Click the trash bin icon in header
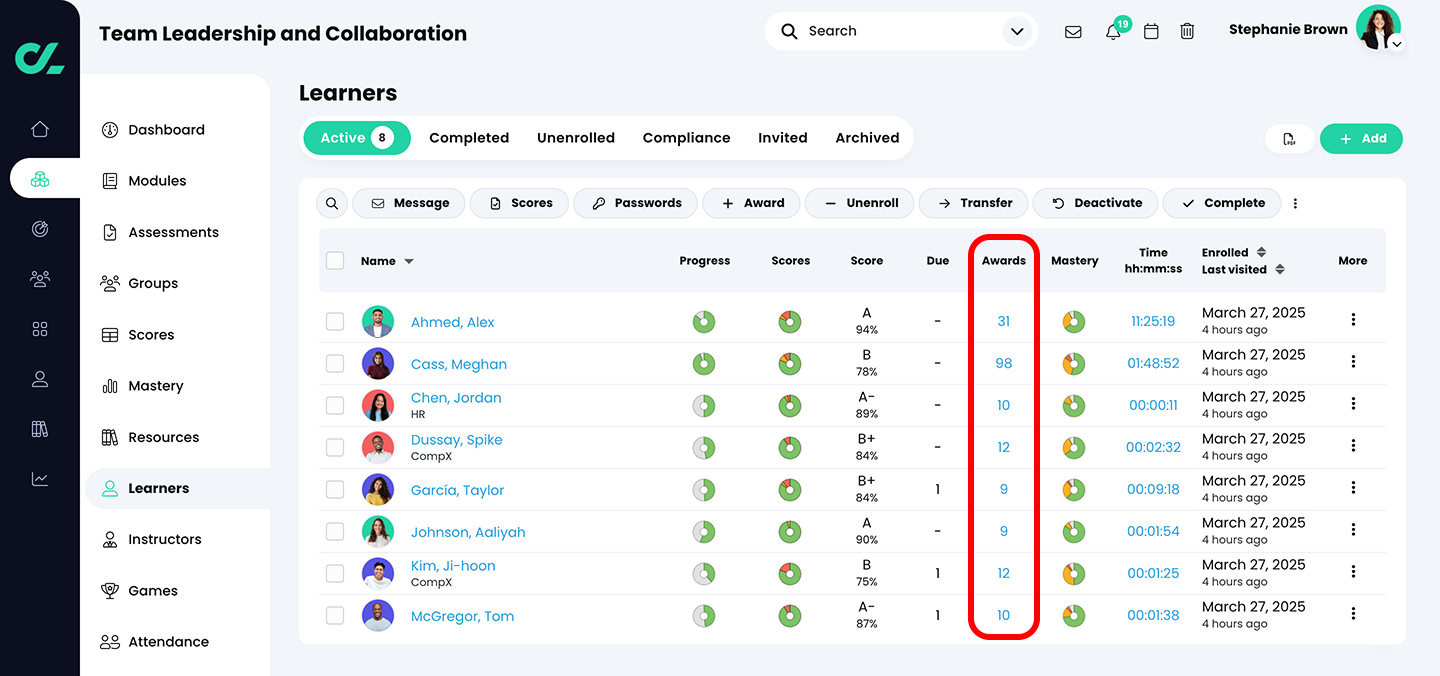This screenshot has height=676, width=1440. (x=1187, y=31)
